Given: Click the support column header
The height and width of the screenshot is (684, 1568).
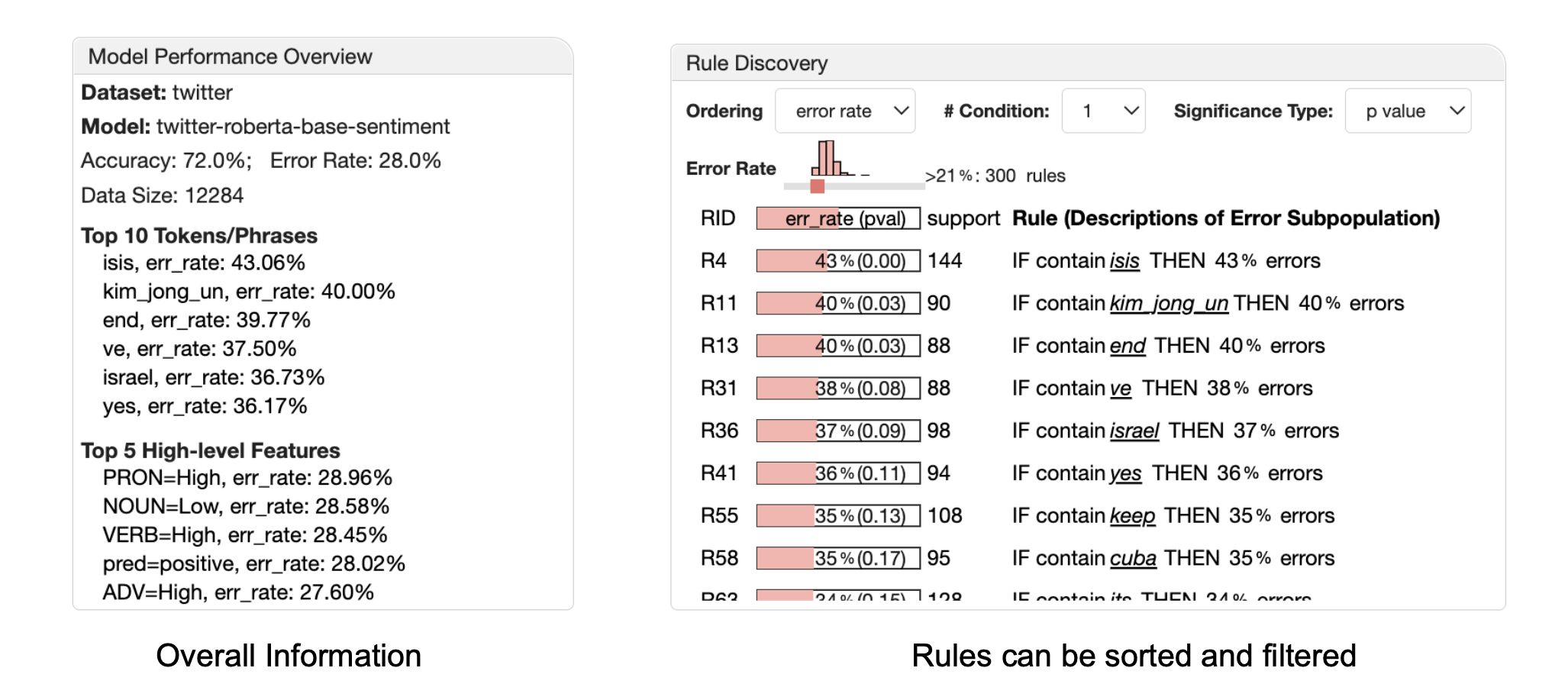Looking at the screenshot, I should point(963,219).
